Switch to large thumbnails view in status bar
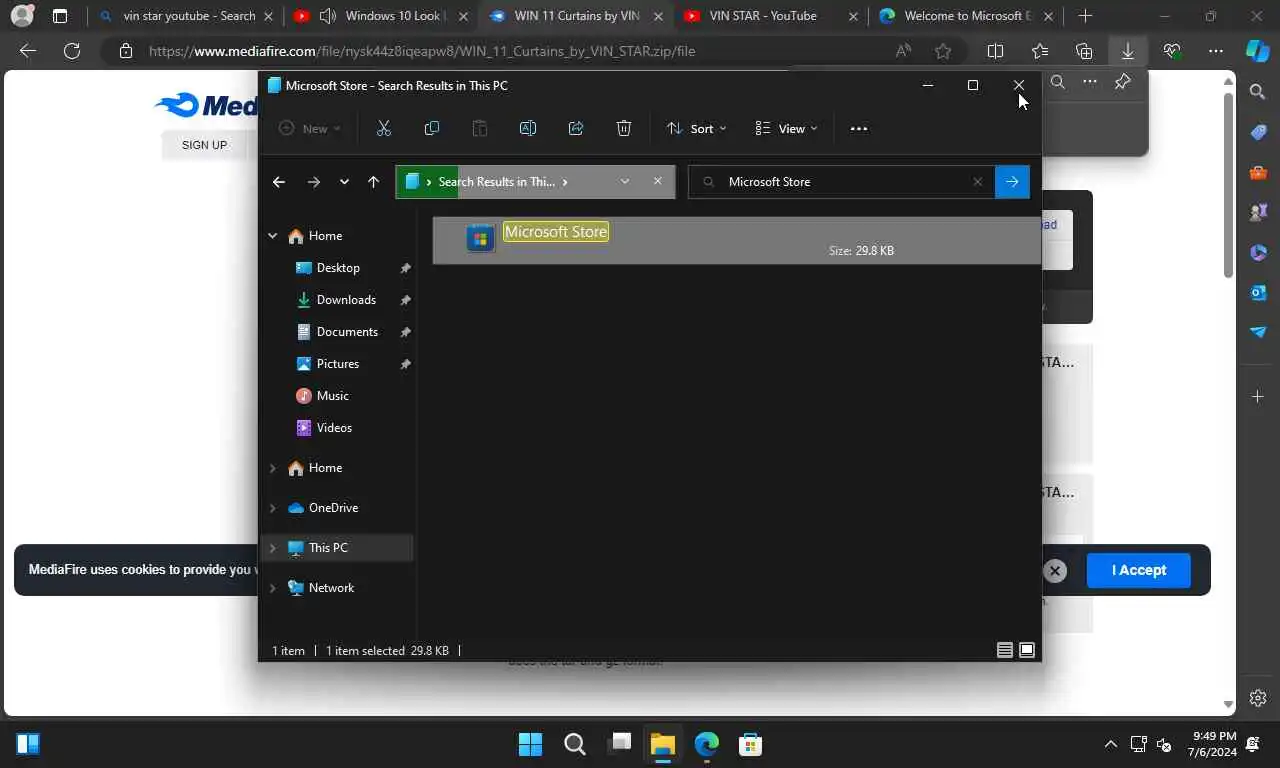 pyautogui.click(x=1027, y=650)
